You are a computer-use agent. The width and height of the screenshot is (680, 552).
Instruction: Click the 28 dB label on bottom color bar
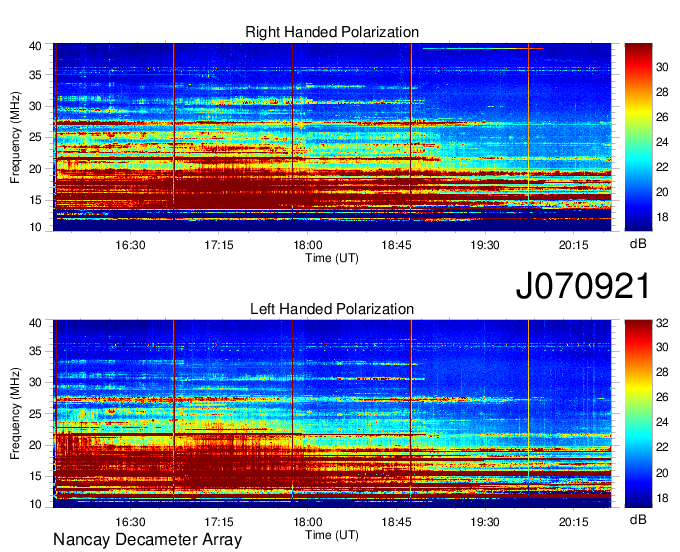click(662, 372)
